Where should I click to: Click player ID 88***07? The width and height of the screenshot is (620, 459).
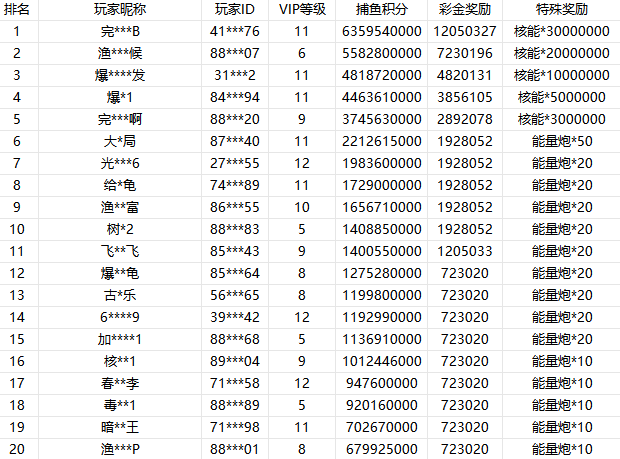click(x=234, y=53)
